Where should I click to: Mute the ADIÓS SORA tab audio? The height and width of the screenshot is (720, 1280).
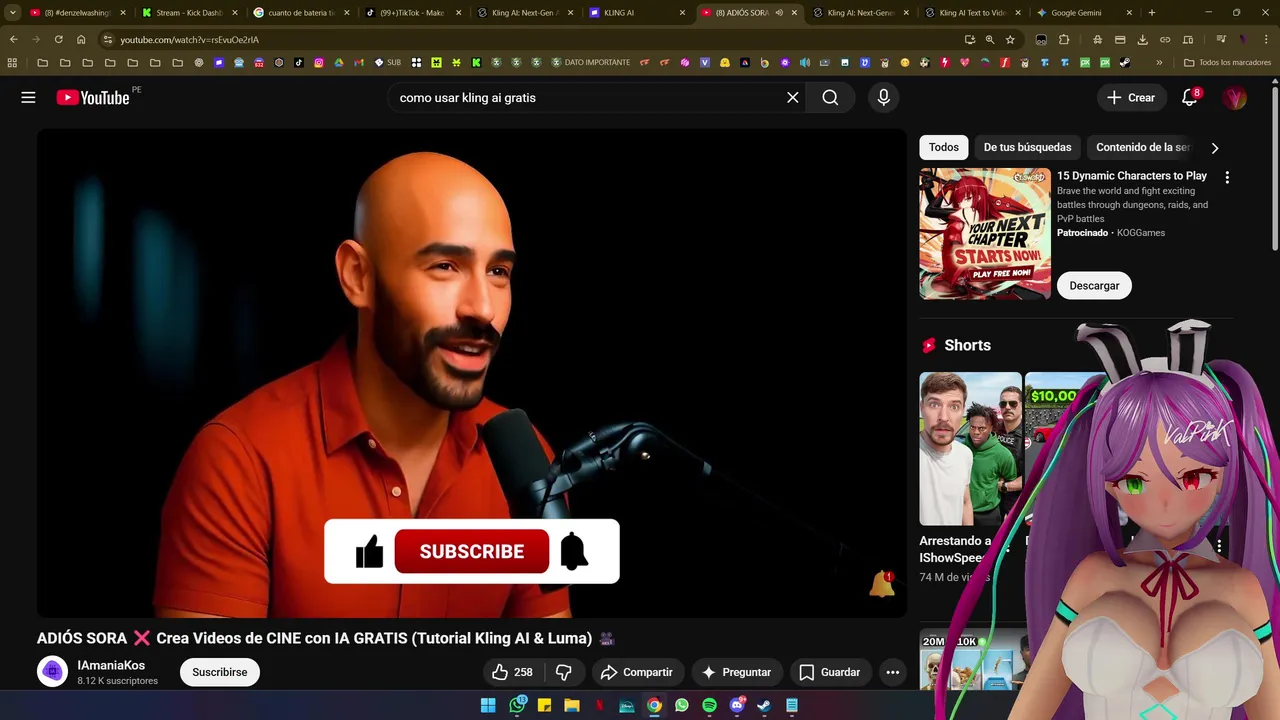click(779, 13)
